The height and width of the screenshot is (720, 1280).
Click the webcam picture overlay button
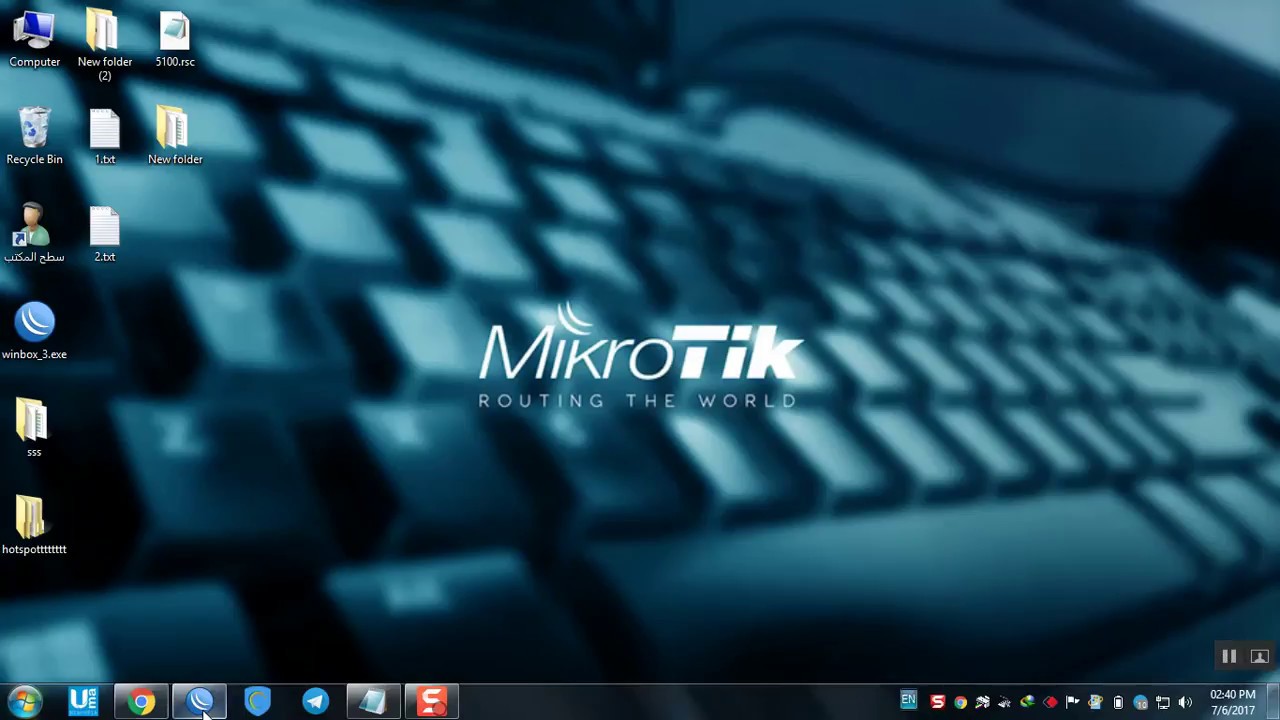click(x=1259, y=656)
